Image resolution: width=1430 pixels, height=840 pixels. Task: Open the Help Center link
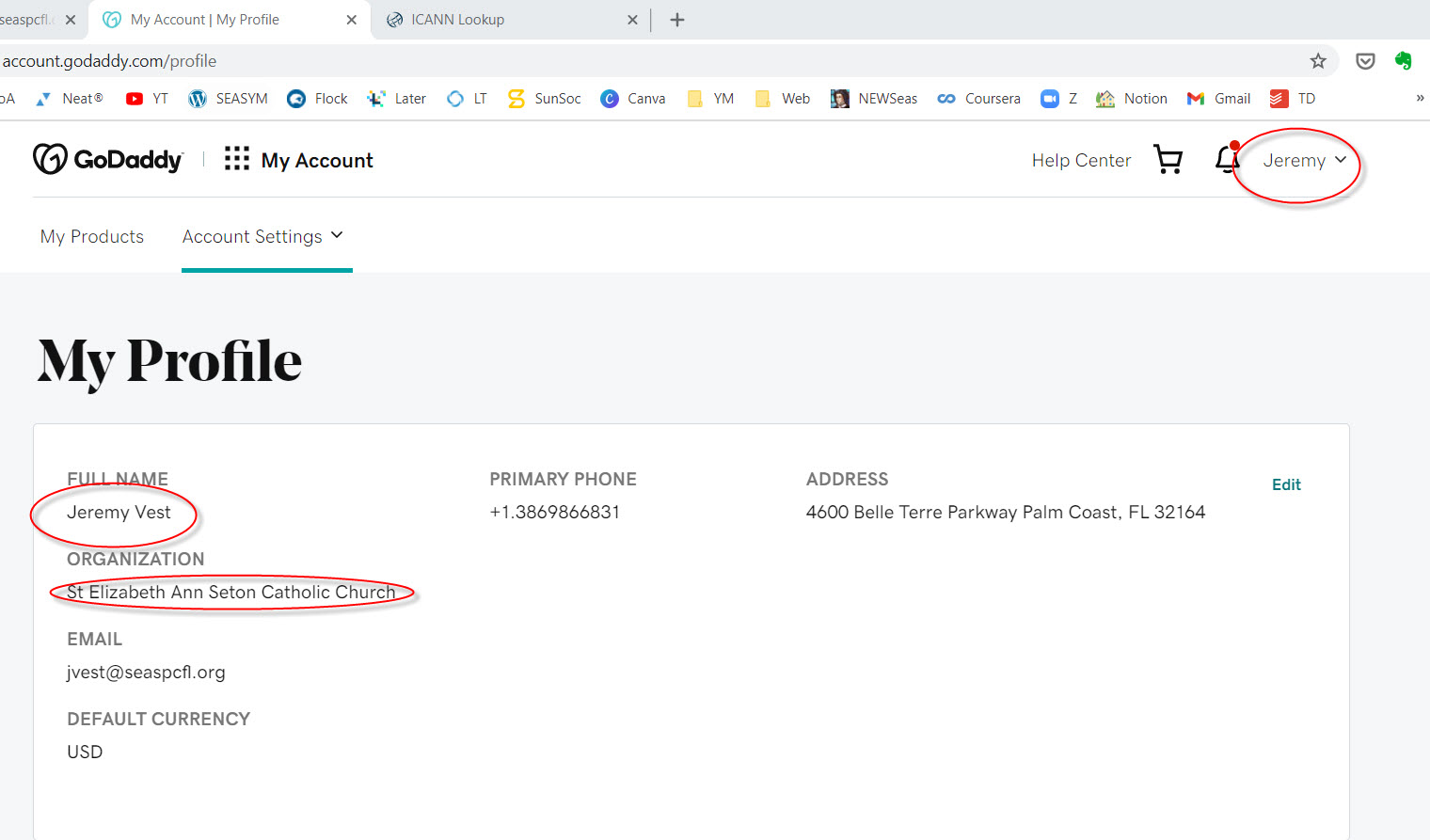(x=1081, y=161)
